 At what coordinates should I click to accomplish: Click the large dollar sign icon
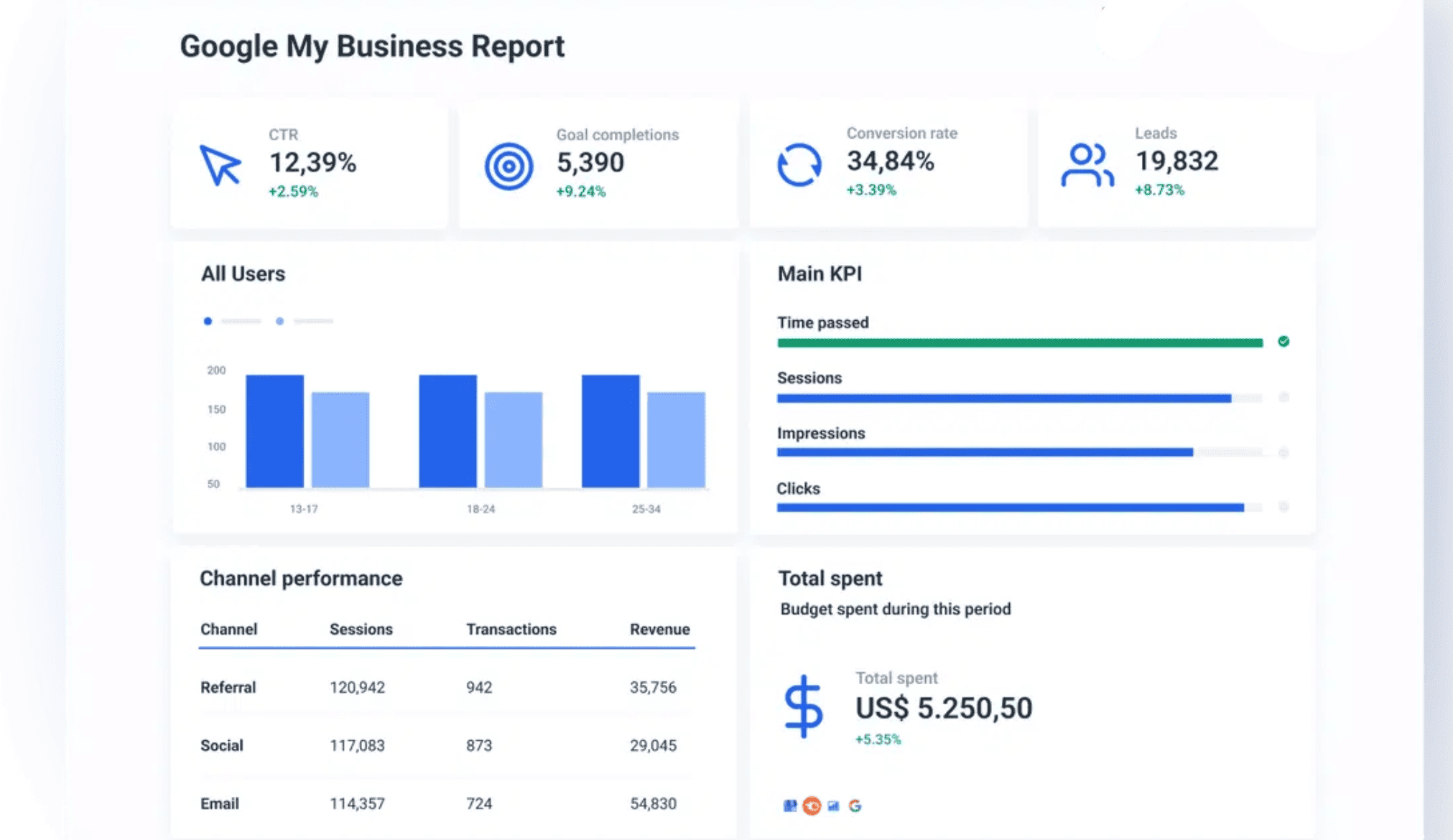(x=803, y=706)
